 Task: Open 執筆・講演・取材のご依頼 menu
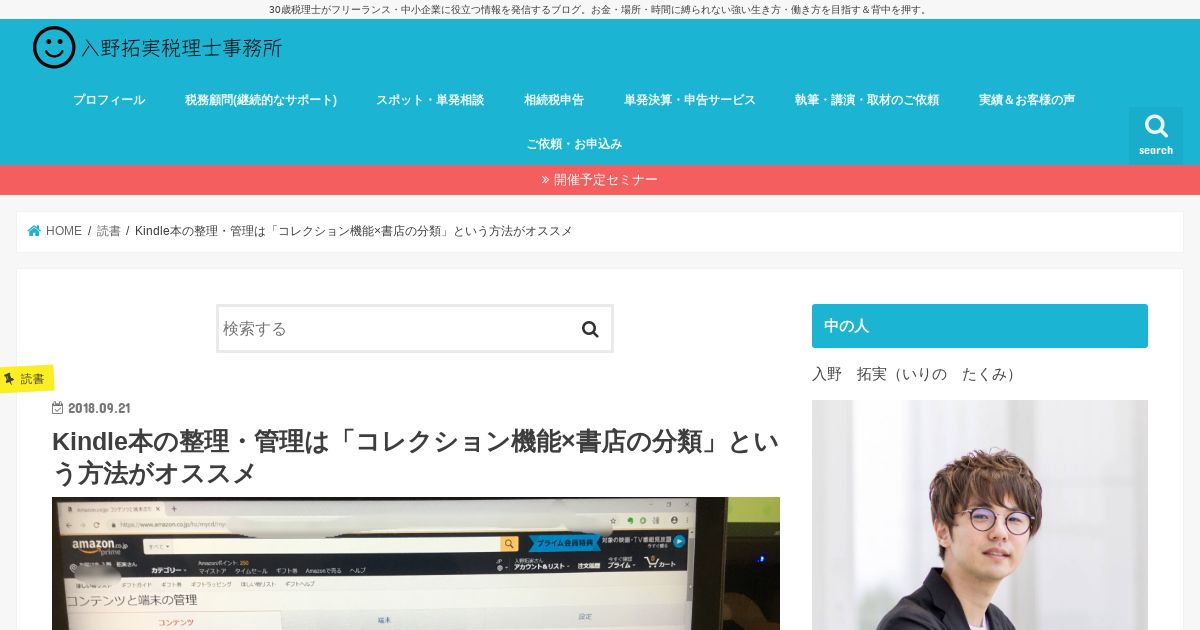pos(867,100)
